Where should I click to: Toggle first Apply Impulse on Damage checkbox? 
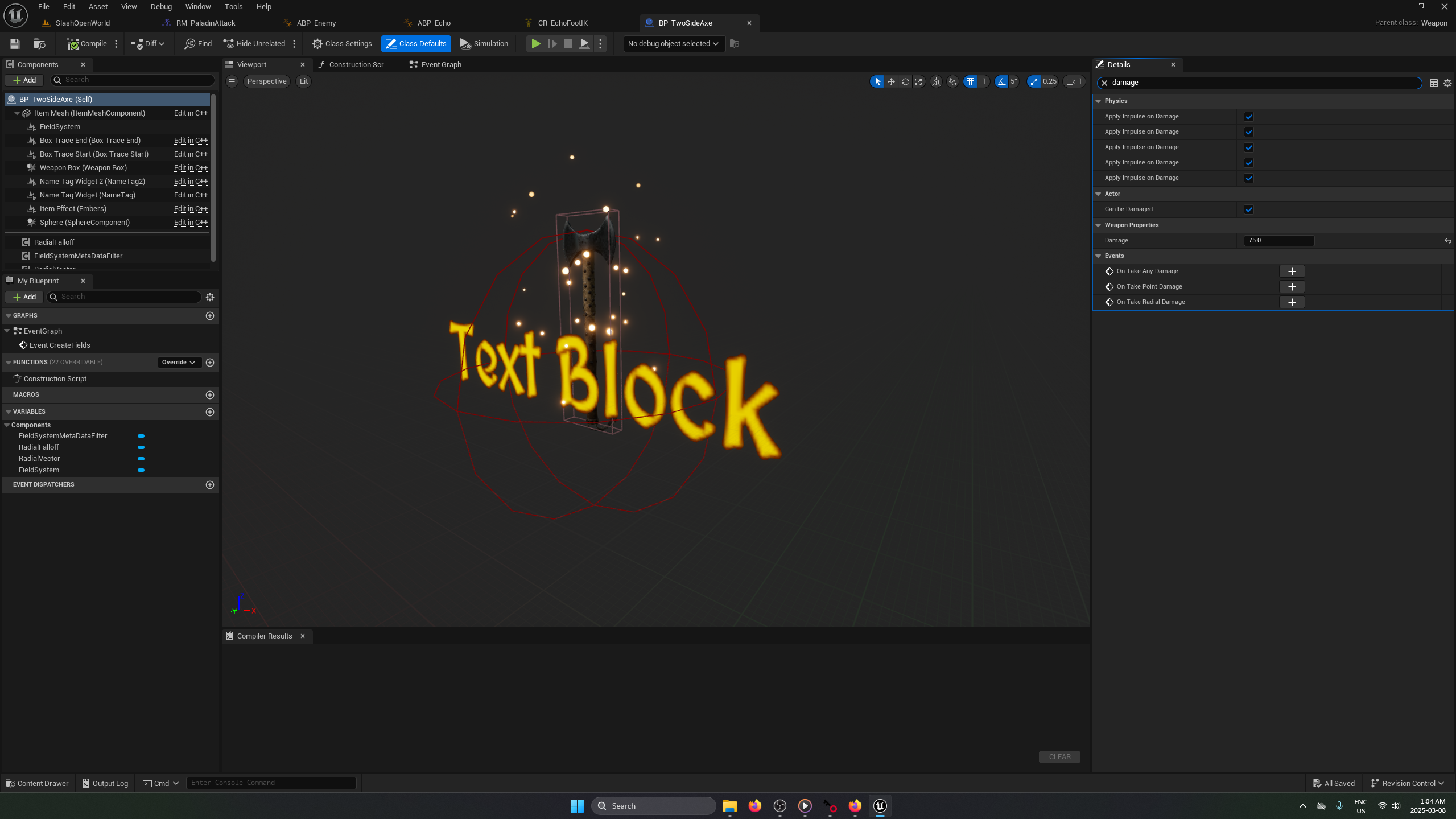click(x=1249, y=117)
